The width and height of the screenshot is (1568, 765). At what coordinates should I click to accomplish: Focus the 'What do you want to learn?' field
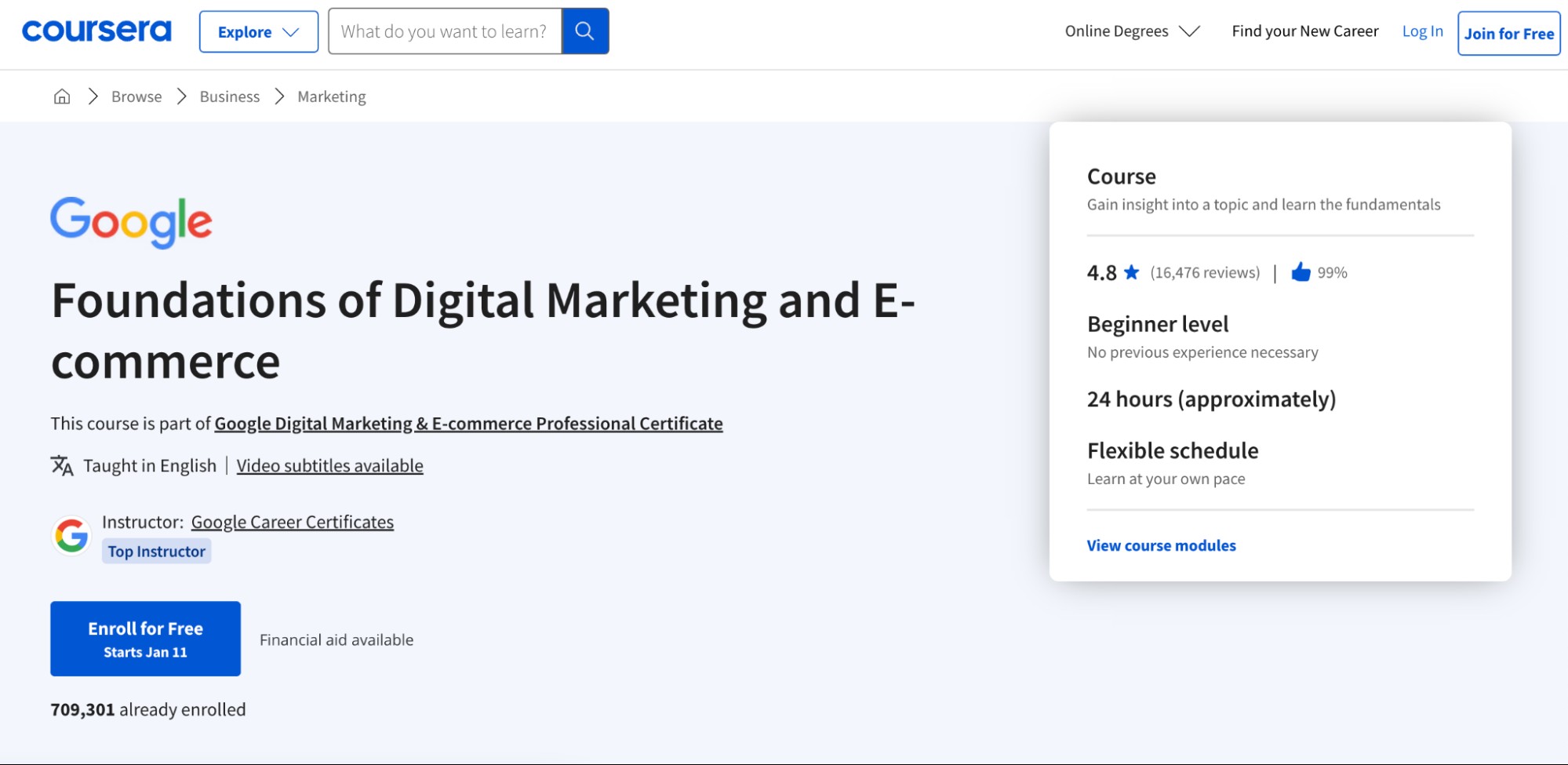tap(445, 31)
